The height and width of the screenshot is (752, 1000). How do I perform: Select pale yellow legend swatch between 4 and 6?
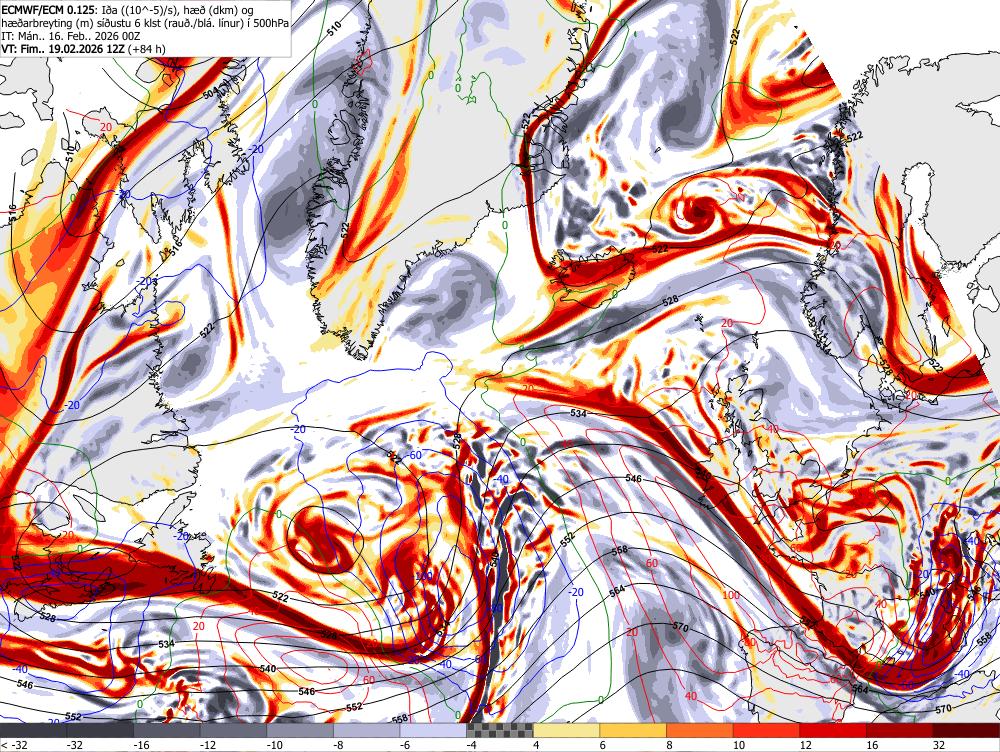point(567,730)
